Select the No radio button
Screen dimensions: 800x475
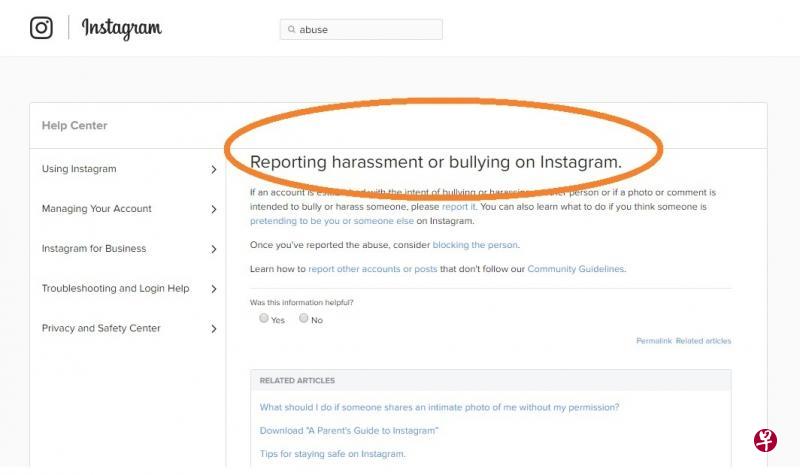304,318
